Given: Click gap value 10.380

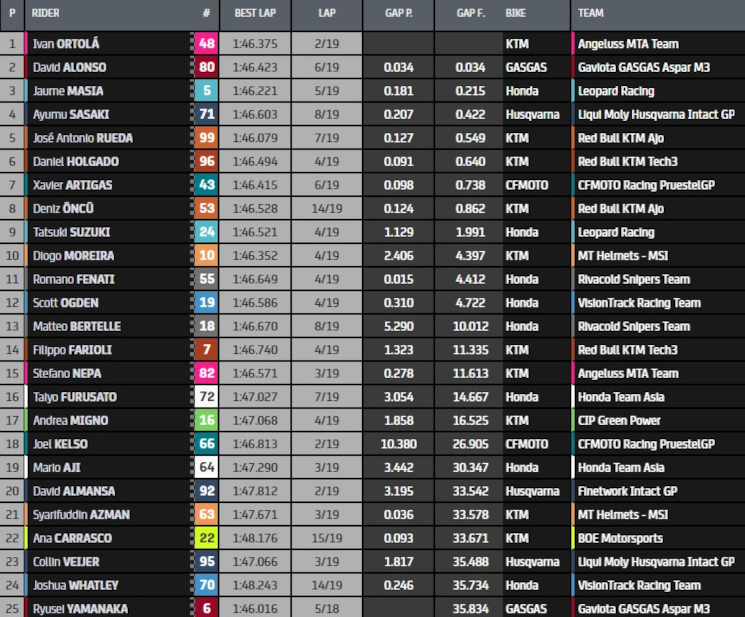Looking at the screenshot, I should 399,444.
